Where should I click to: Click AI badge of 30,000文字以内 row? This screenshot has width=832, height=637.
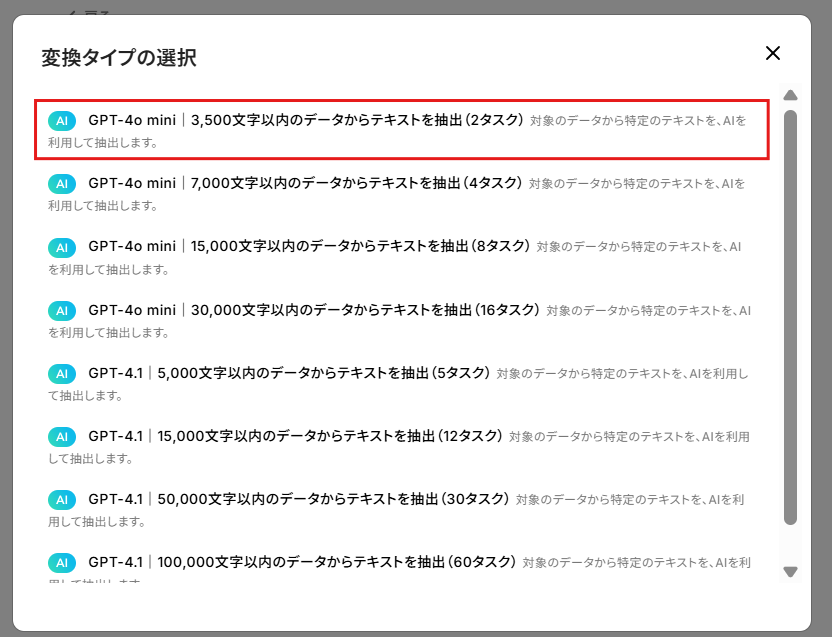point(62,310)
